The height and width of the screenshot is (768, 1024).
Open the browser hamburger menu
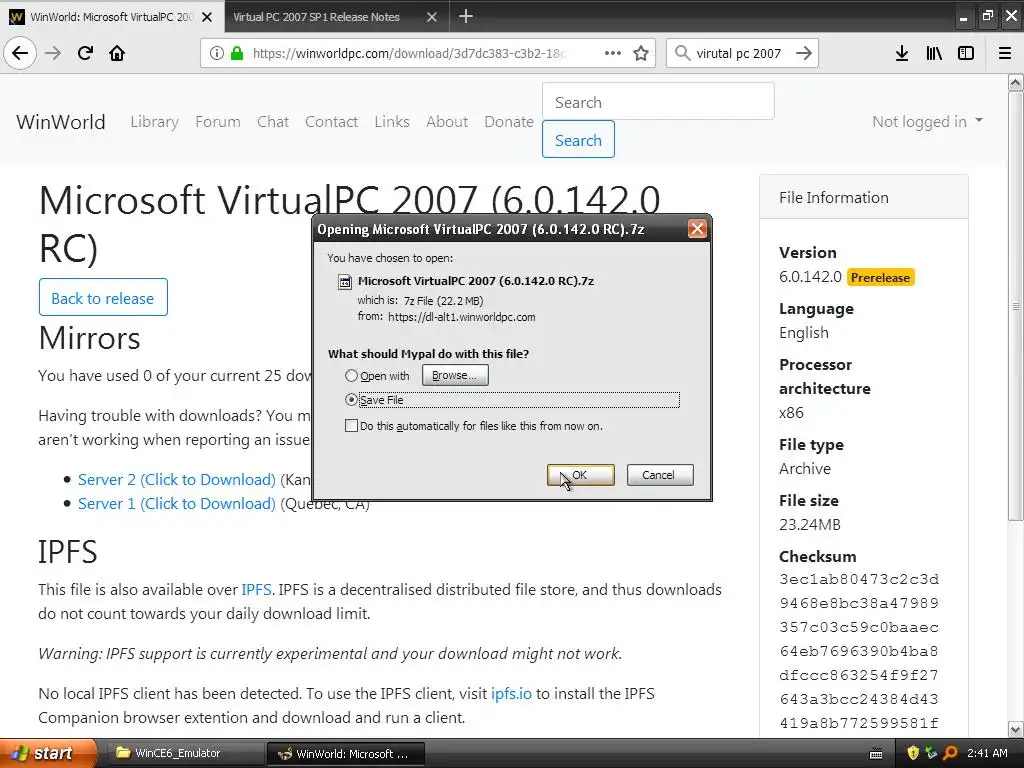tap(1005, 53)
